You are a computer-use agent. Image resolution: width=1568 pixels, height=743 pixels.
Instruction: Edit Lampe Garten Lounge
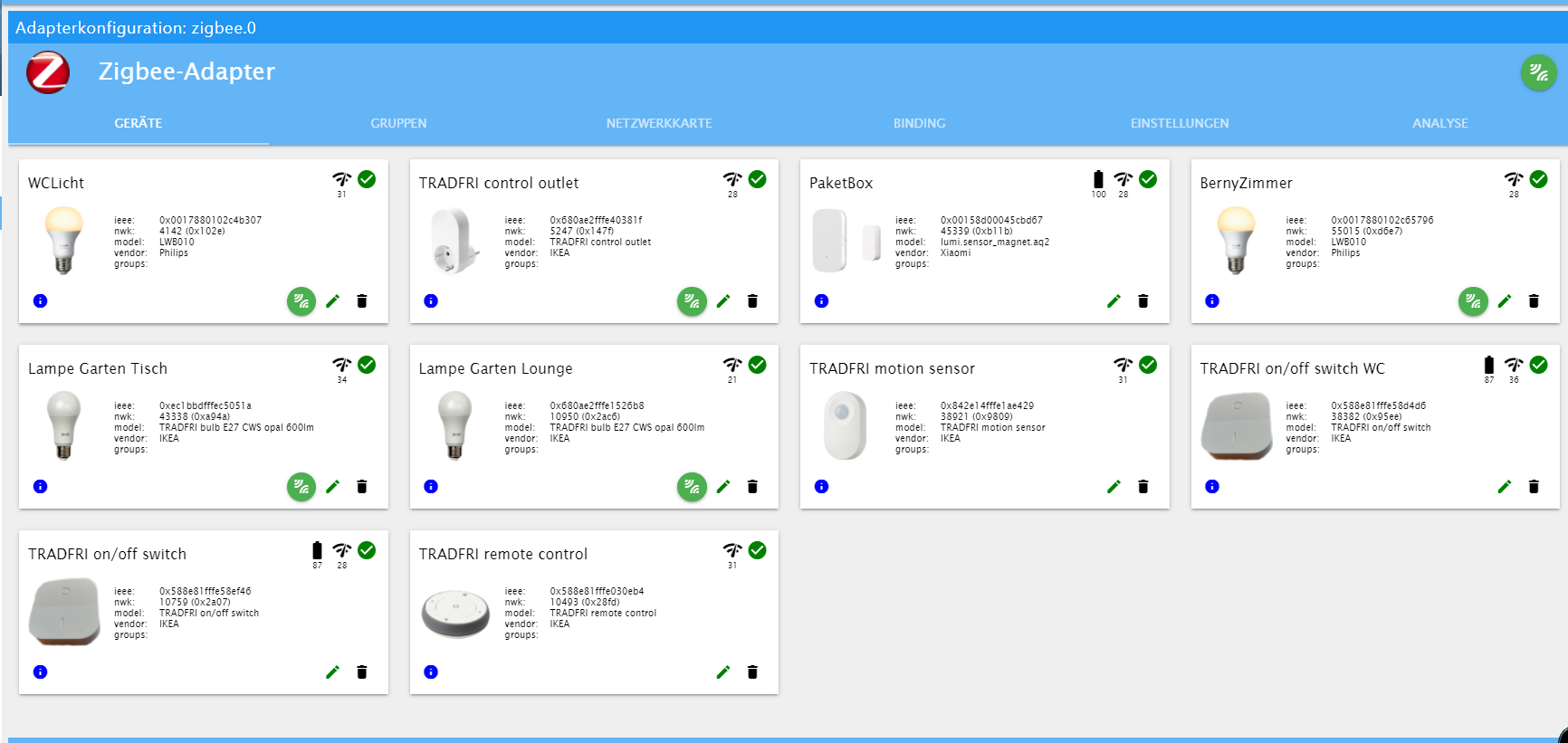pos(723,487)
